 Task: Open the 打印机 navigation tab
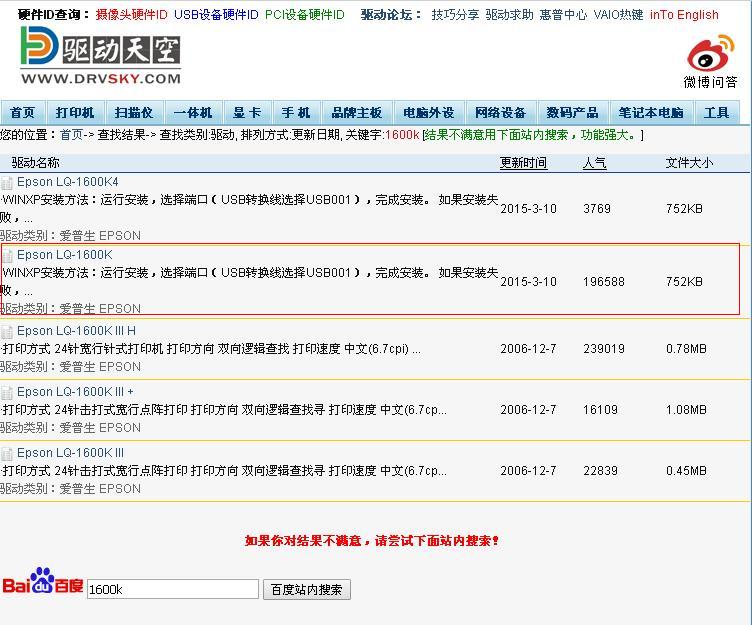tap(75, 113)
